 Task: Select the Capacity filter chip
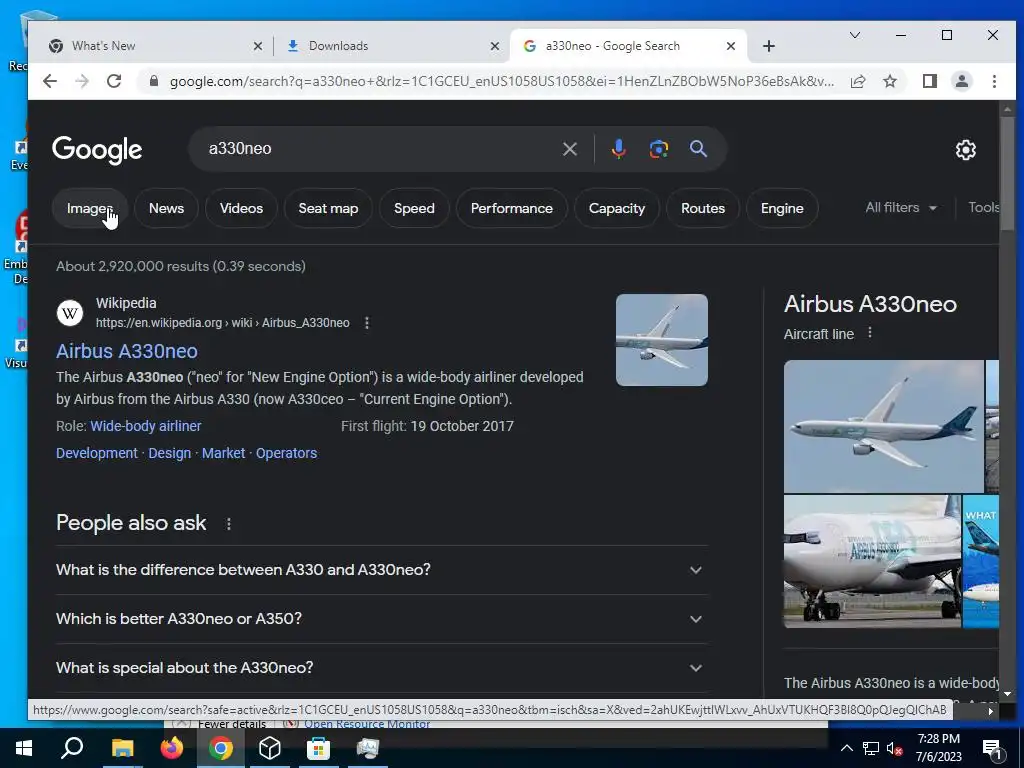[616, 208]
